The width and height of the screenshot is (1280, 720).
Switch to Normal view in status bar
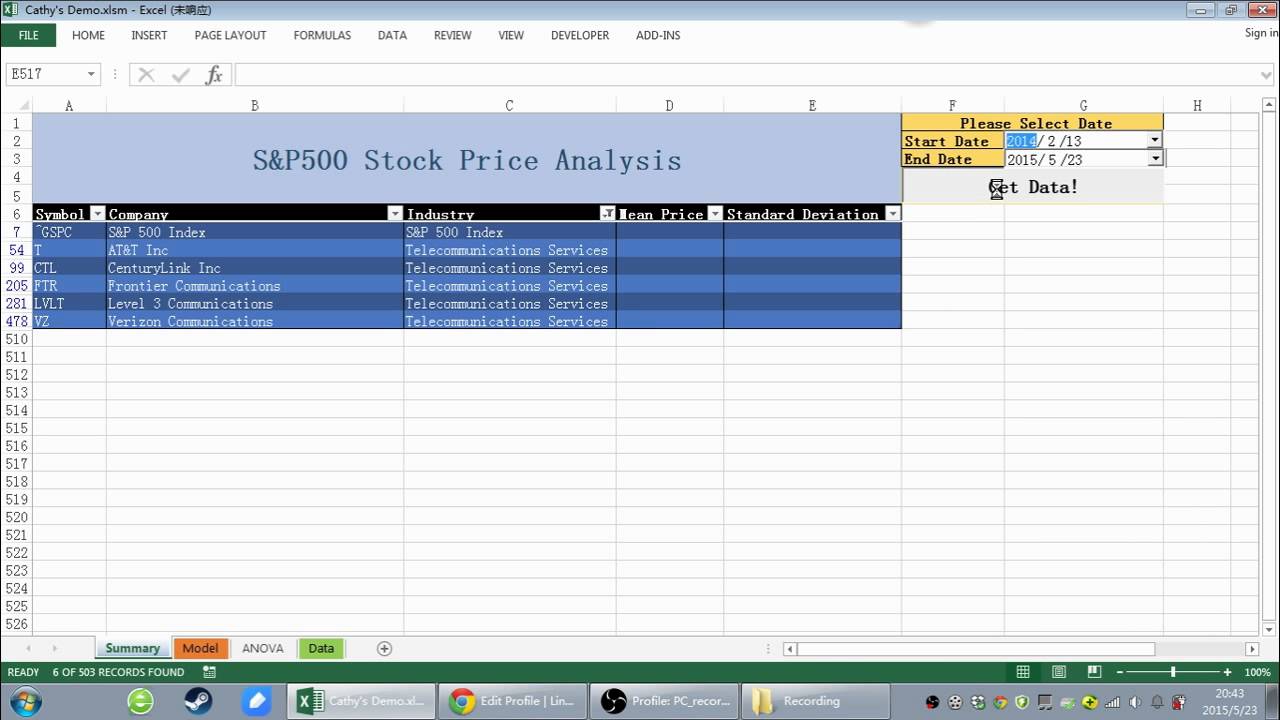(x=1023, y=672)
